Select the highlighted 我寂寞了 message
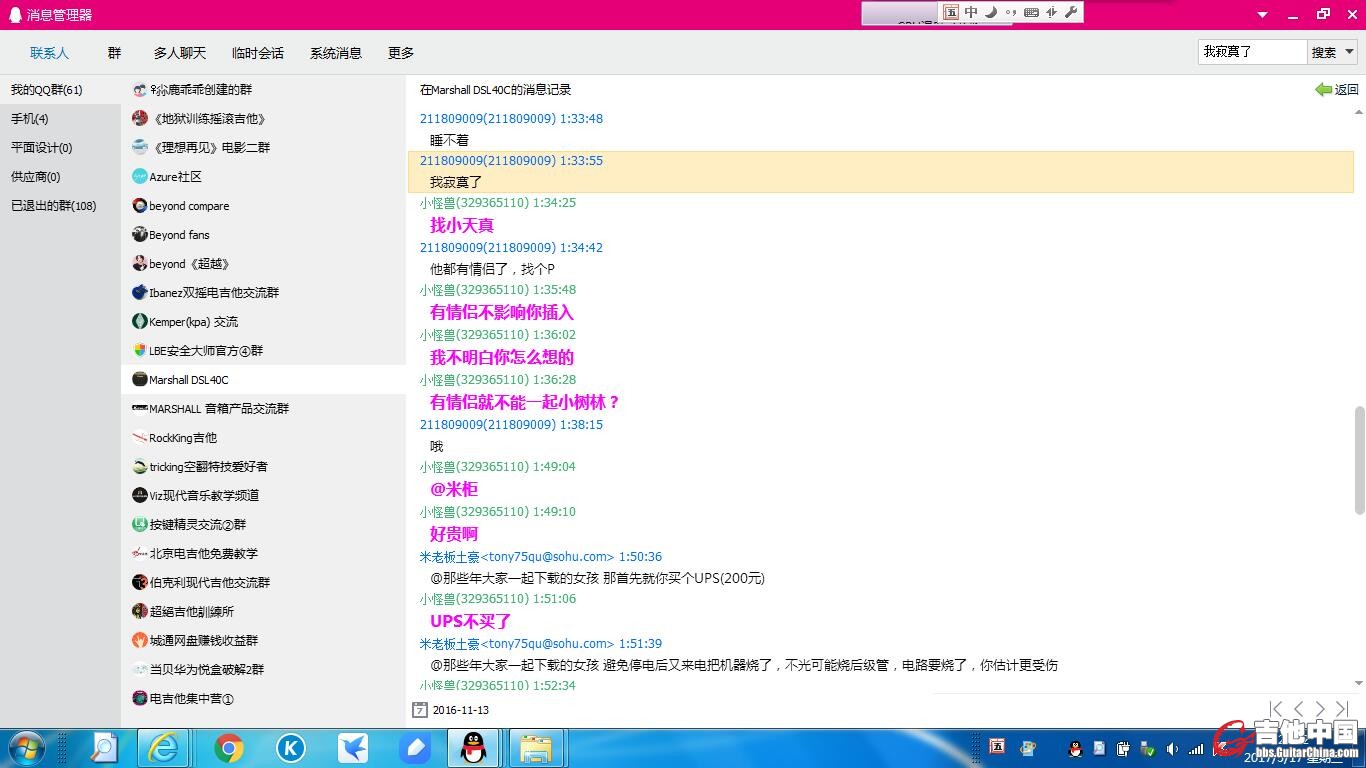The width and height of the screenshot is (1366, 768). coord(881,171)
